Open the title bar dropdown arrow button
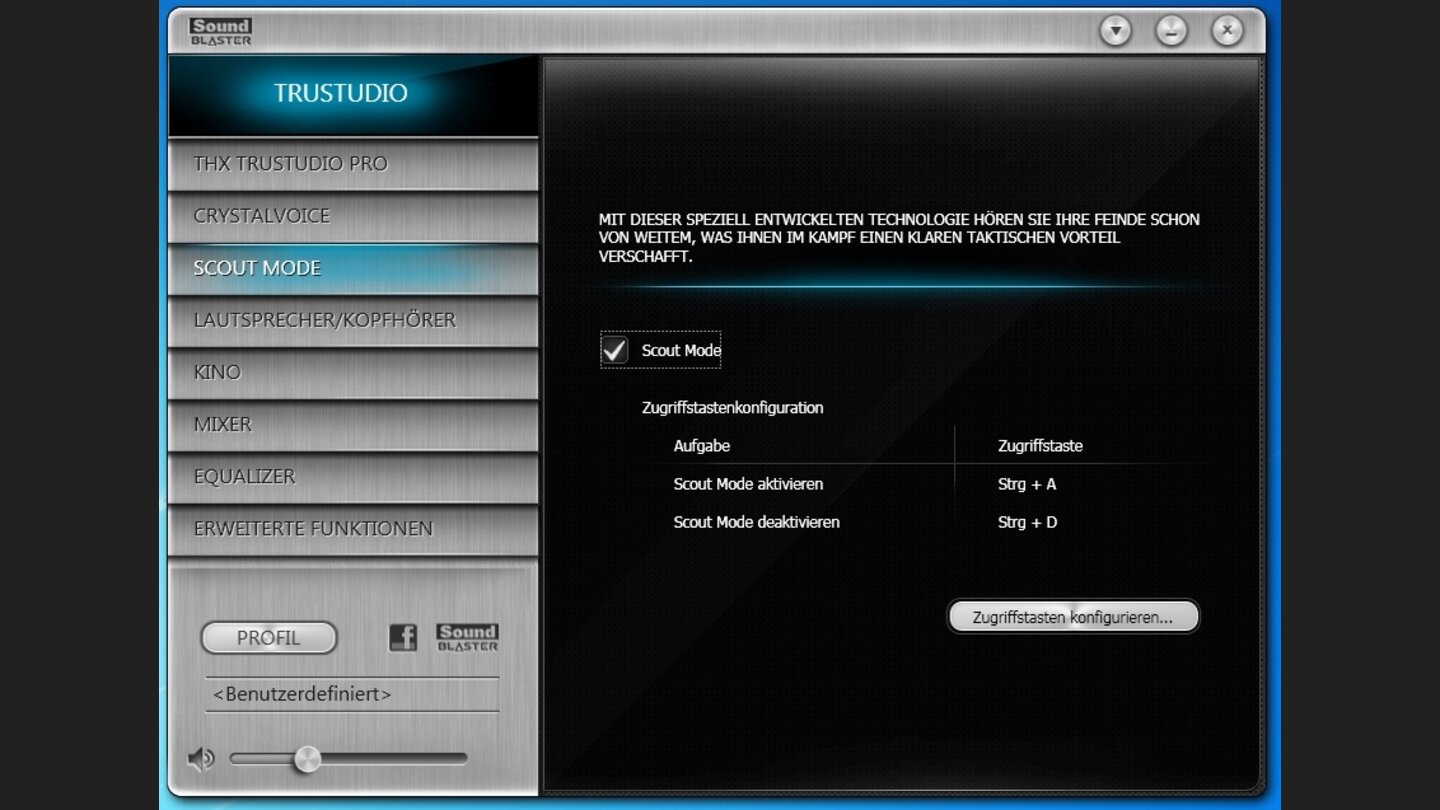 [x=1116, y=31]
